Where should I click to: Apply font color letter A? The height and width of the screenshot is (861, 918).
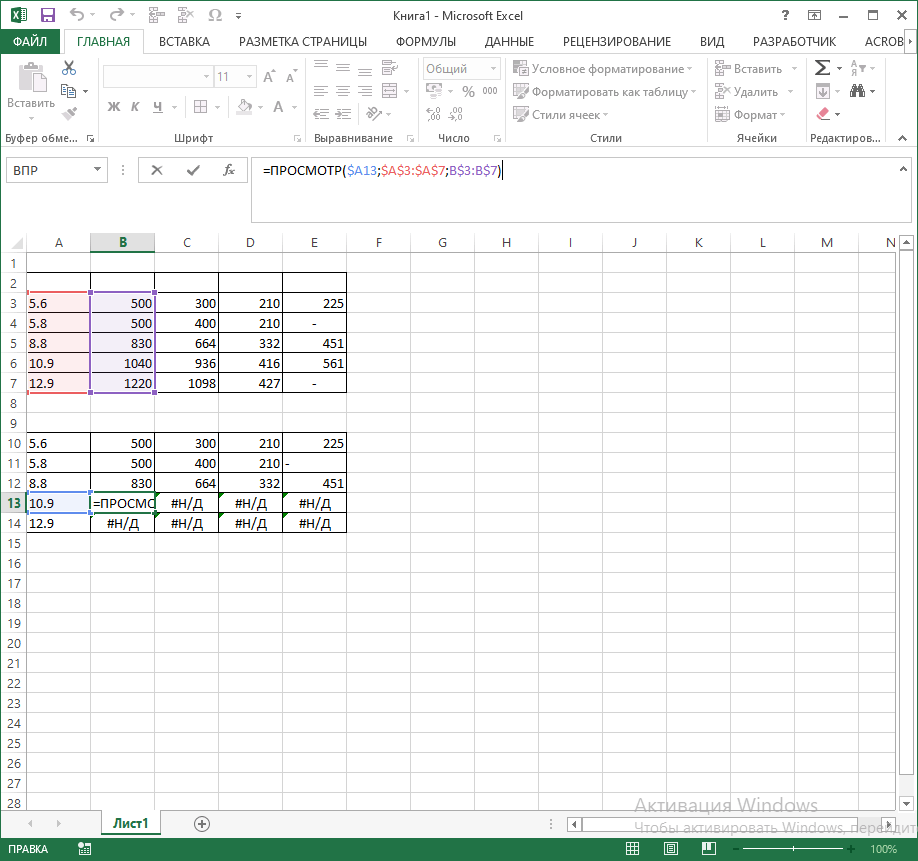tap(279, 107)
